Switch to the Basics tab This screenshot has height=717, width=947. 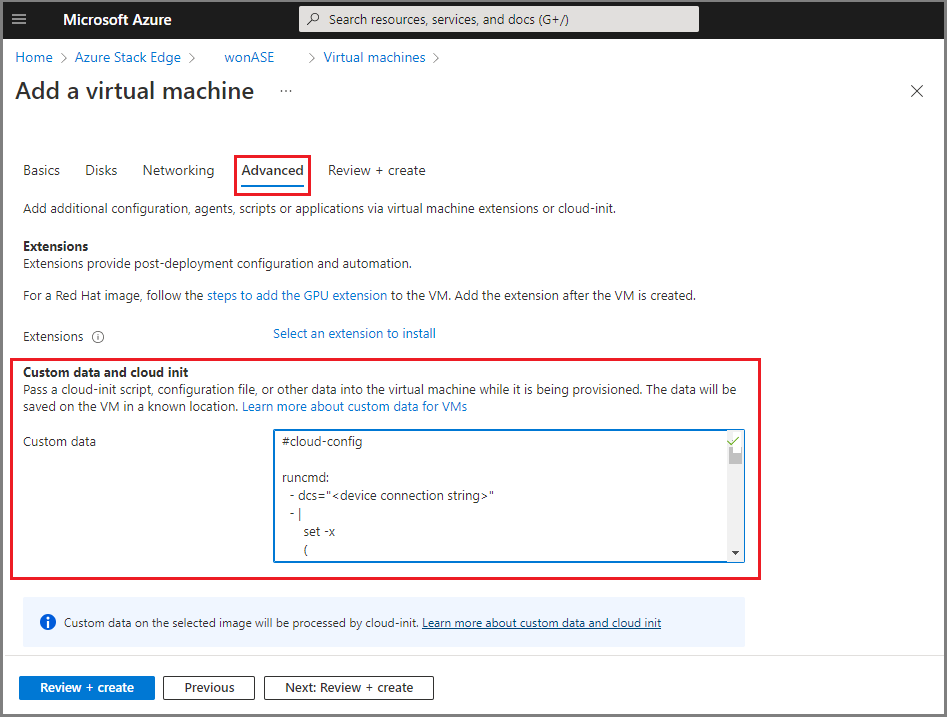(x=41, y=170)
